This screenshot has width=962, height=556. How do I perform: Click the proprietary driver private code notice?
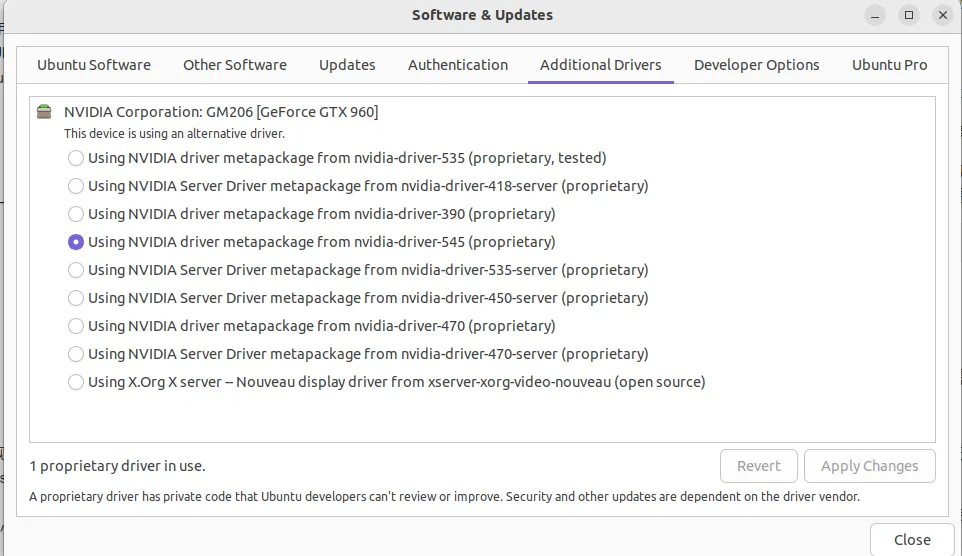coord(444,496)
